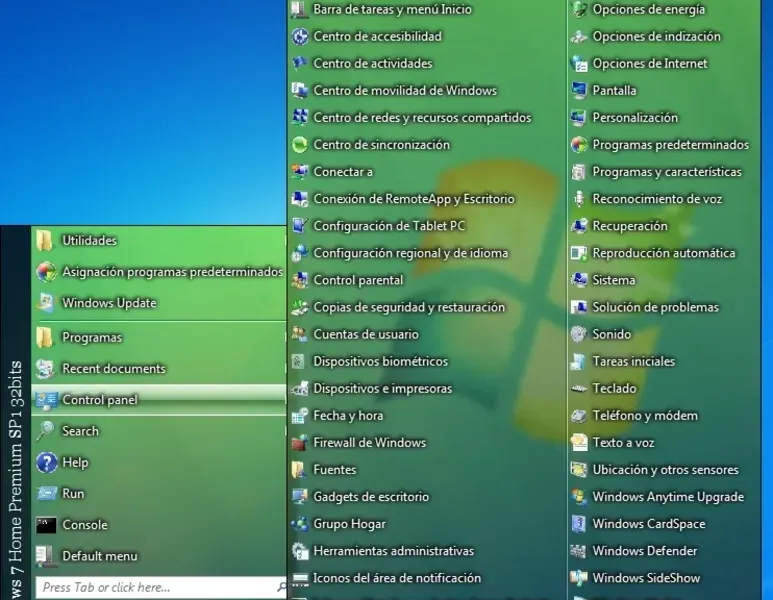Click the Control panel icon
This screenshot has width=773, height=600.
[47, 400]
